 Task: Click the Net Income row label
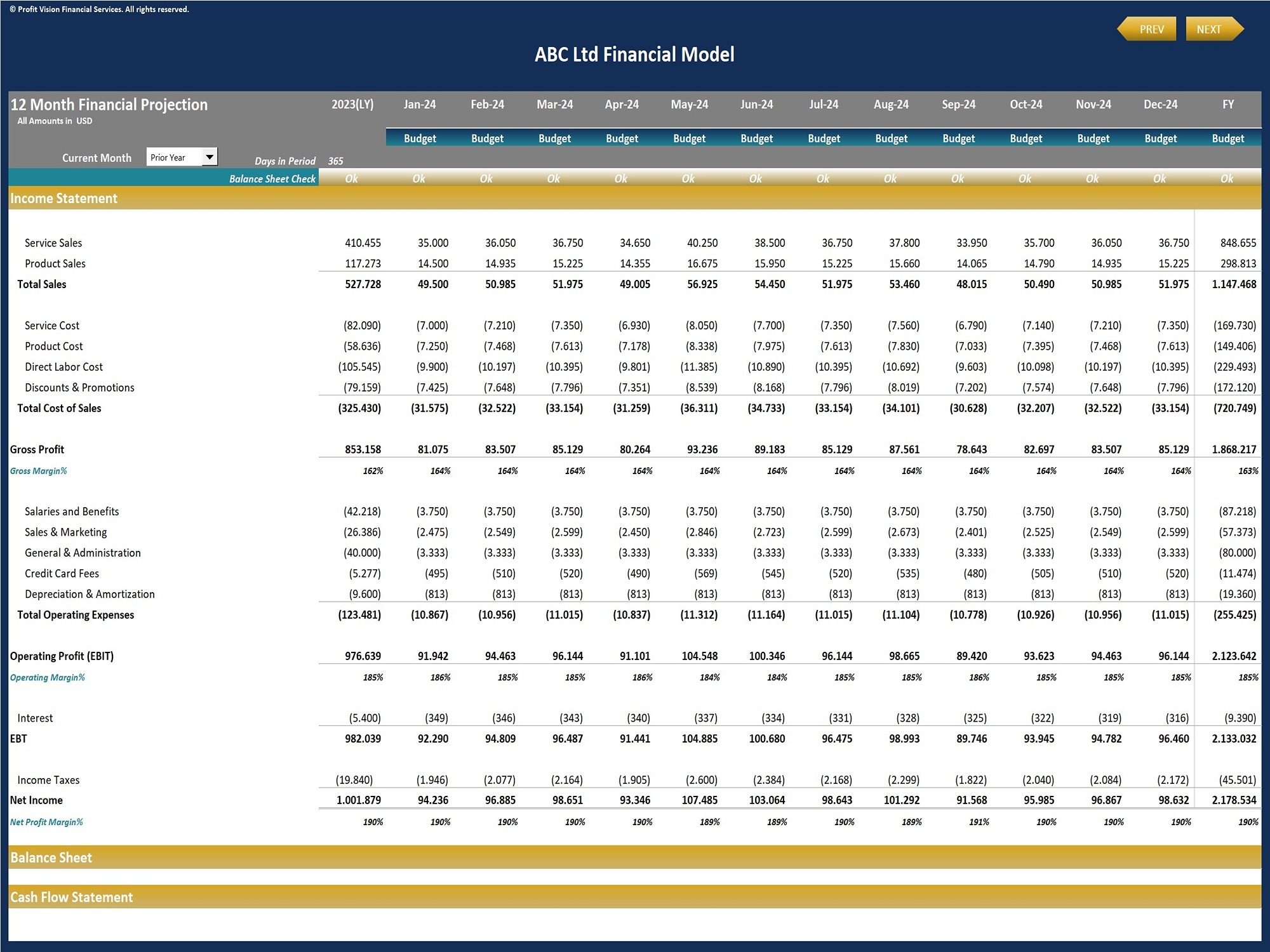36,800
